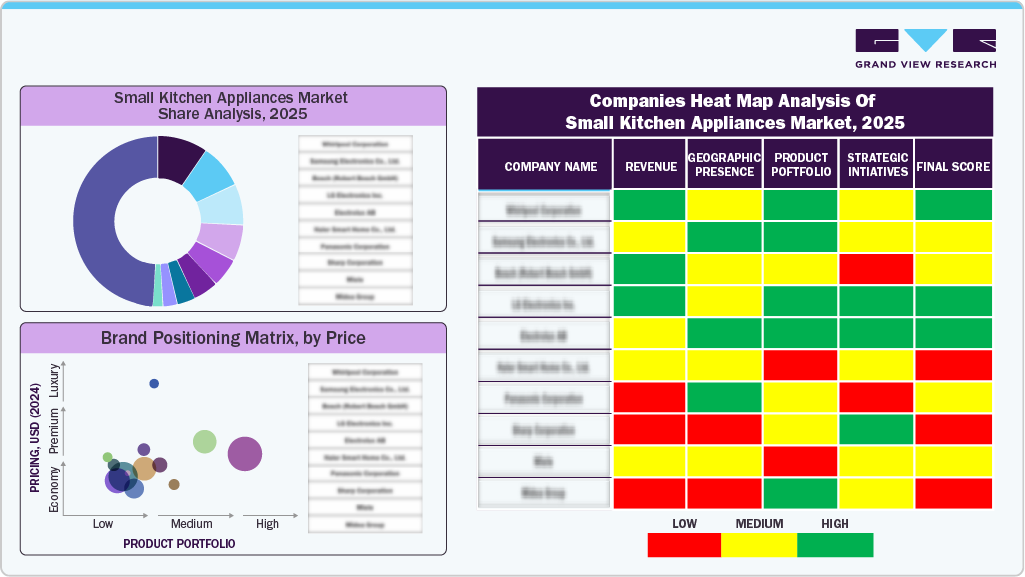Click the light green bubble near Medium

(x=205, y=442)
